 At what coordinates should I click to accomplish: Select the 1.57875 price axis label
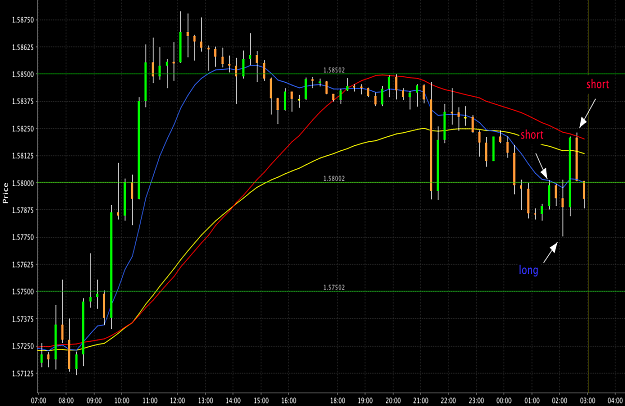point(23,210)
